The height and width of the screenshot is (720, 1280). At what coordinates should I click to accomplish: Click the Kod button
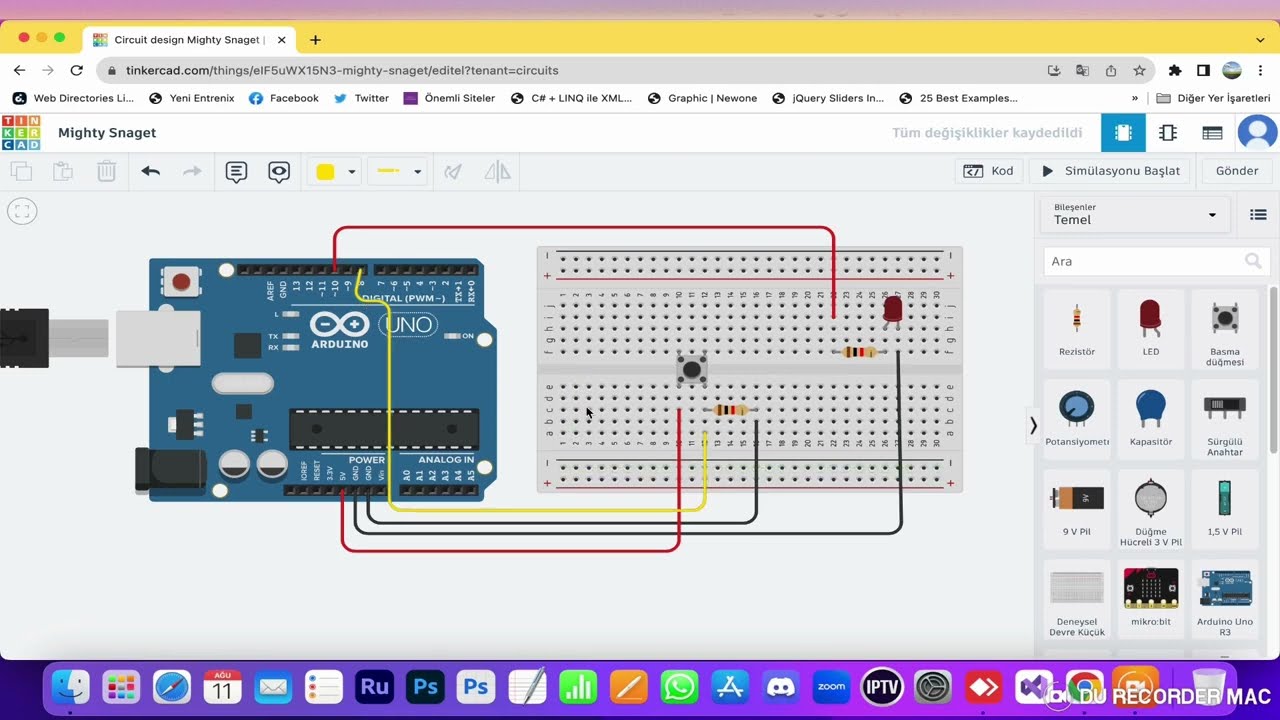click(x=989, y=171)
